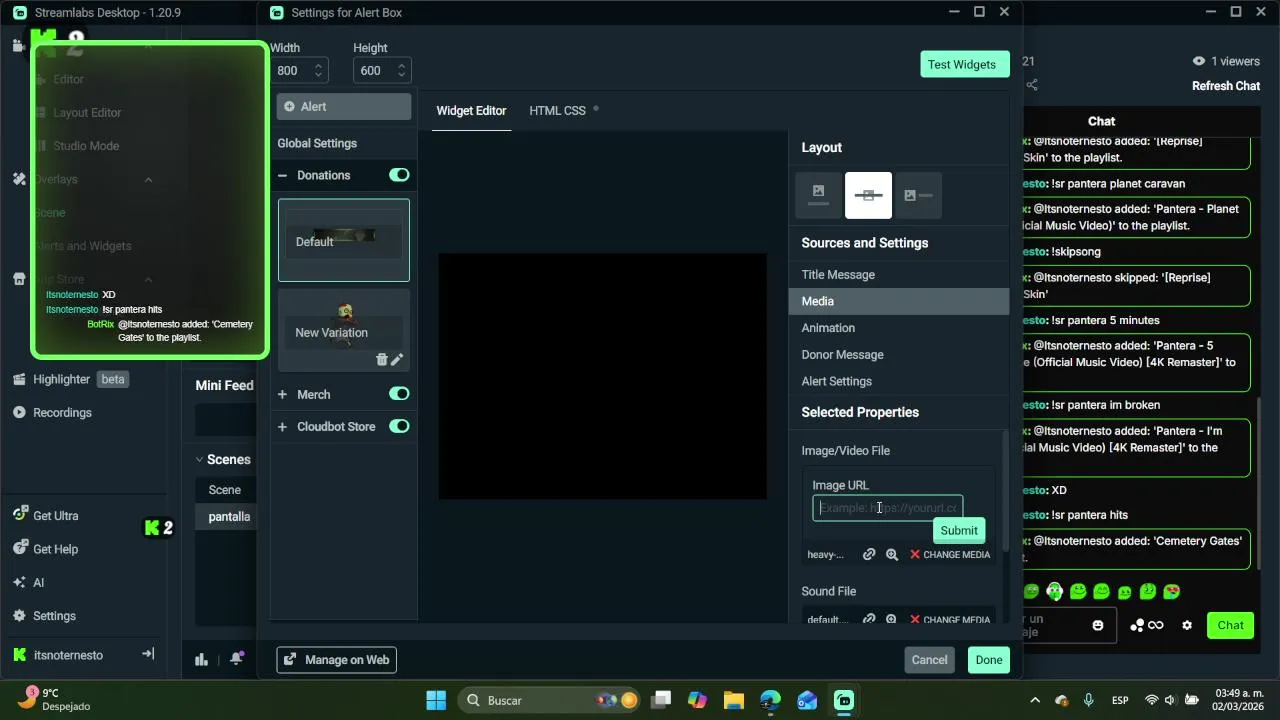Switch to the Widget Editor tab

[x=471, y=110]
